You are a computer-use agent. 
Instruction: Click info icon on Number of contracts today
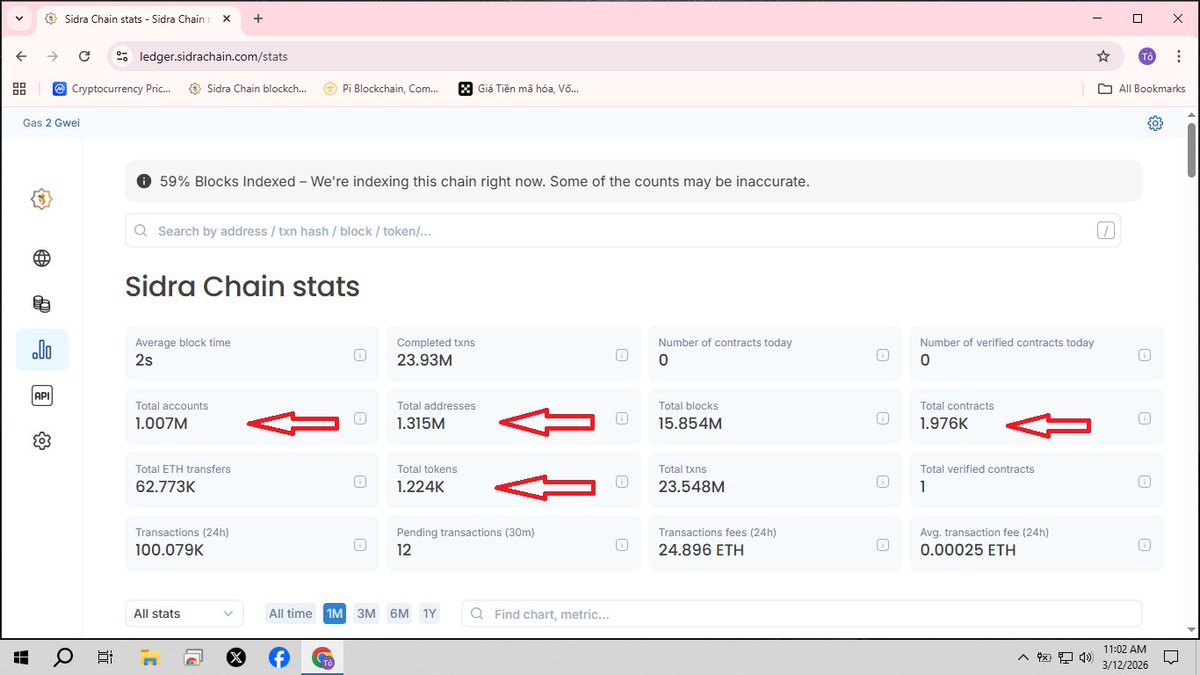coord(883,355)
